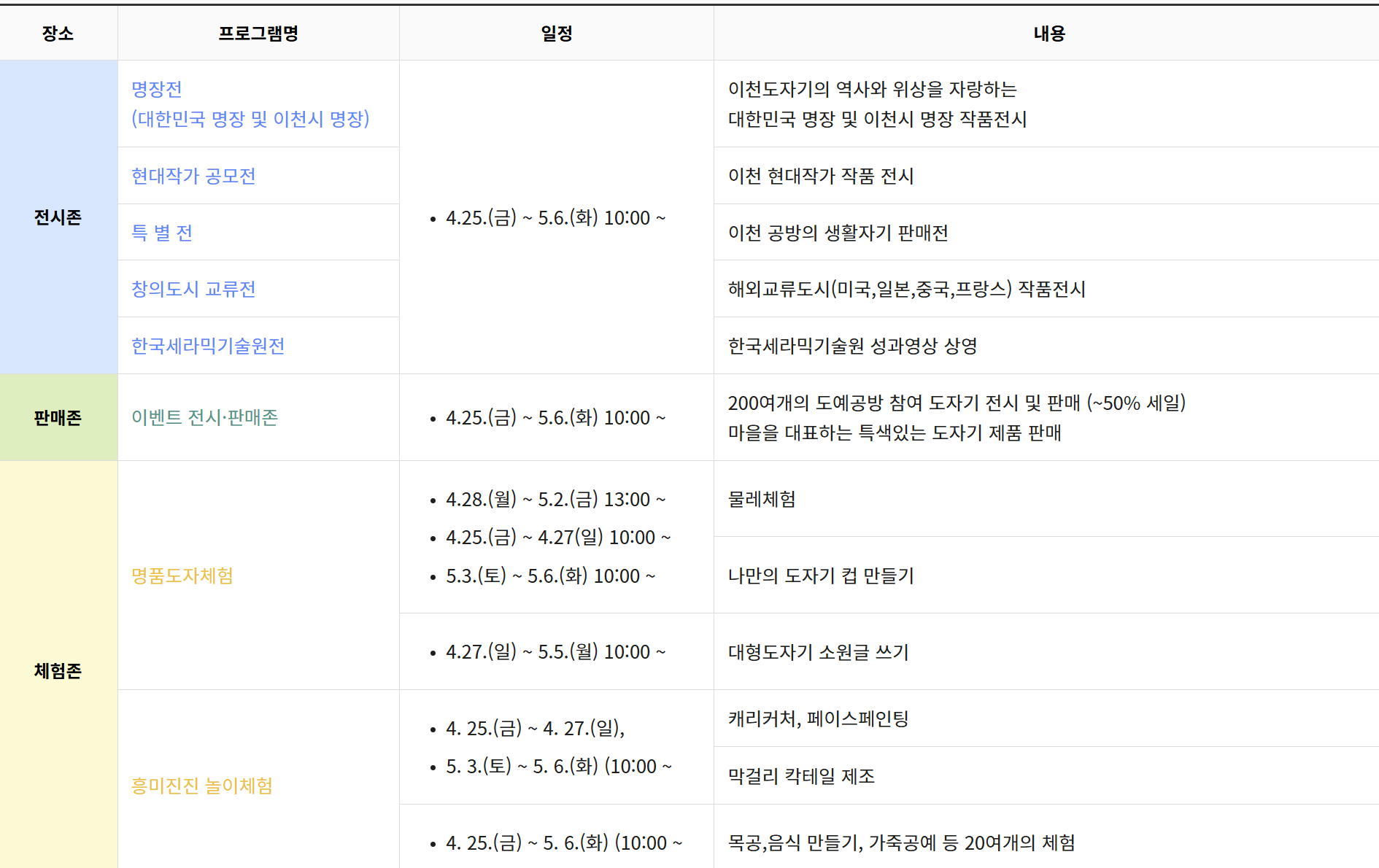Click description 나만의 도자기 컵 만들기
The height and width of the screenshot is (868, 1379).
point(821,576)
